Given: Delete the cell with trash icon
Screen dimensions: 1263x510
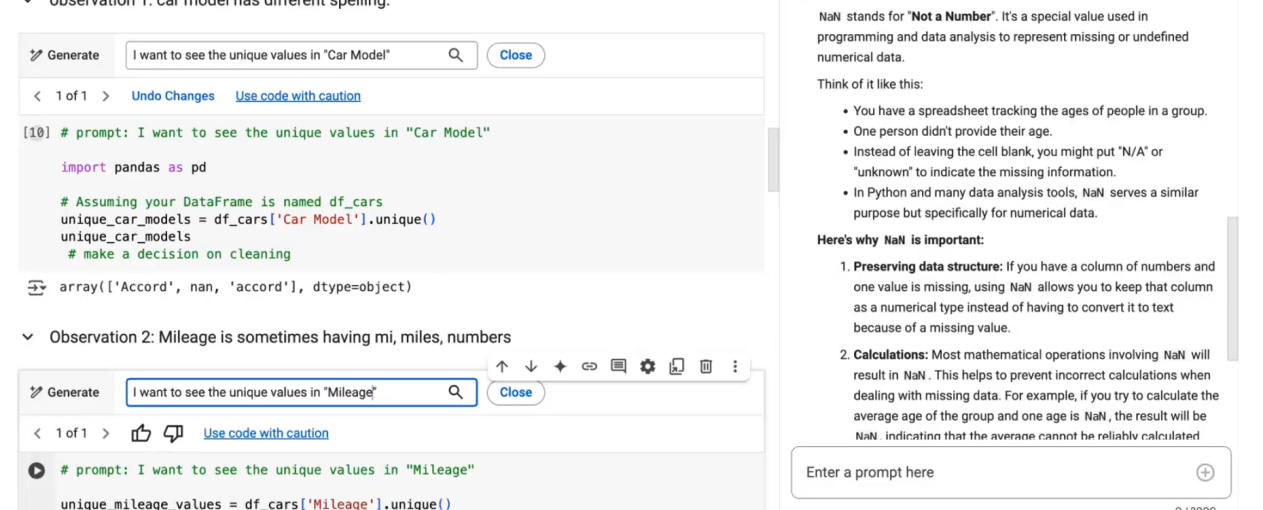Looking at the screenshot, I should [x=706, y=367].
